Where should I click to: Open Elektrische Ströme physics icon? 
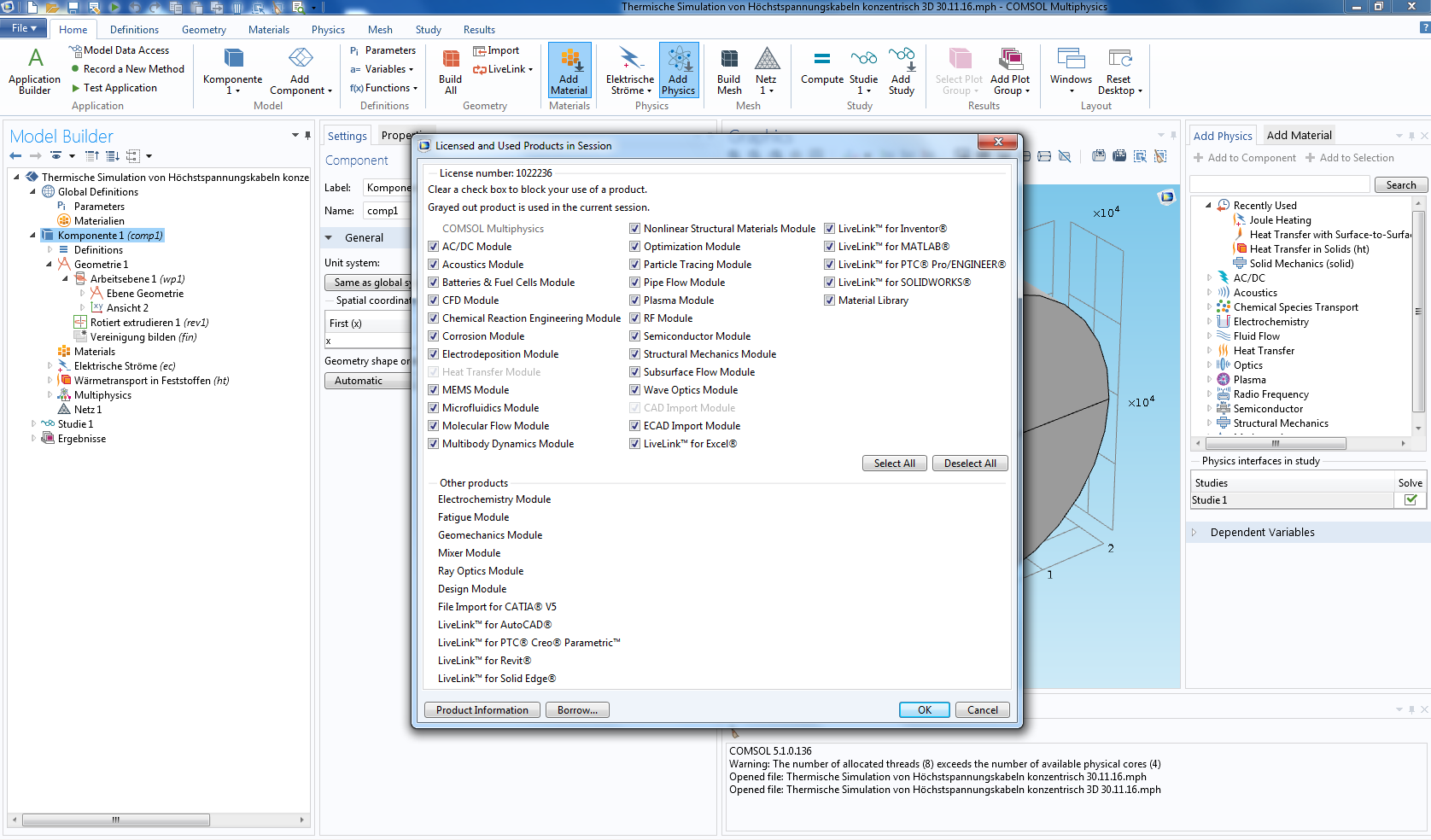(630, 71)
